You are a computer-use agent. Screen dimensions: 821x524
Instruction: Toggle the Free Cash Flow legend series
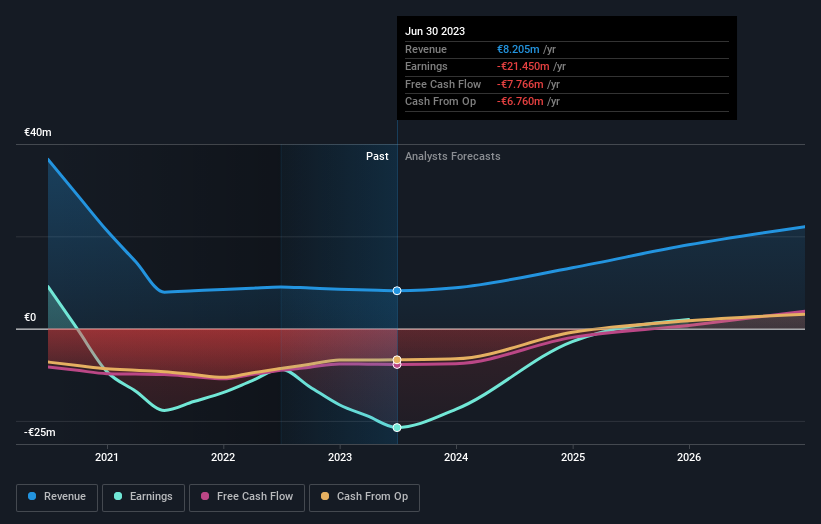coord(247,497)
